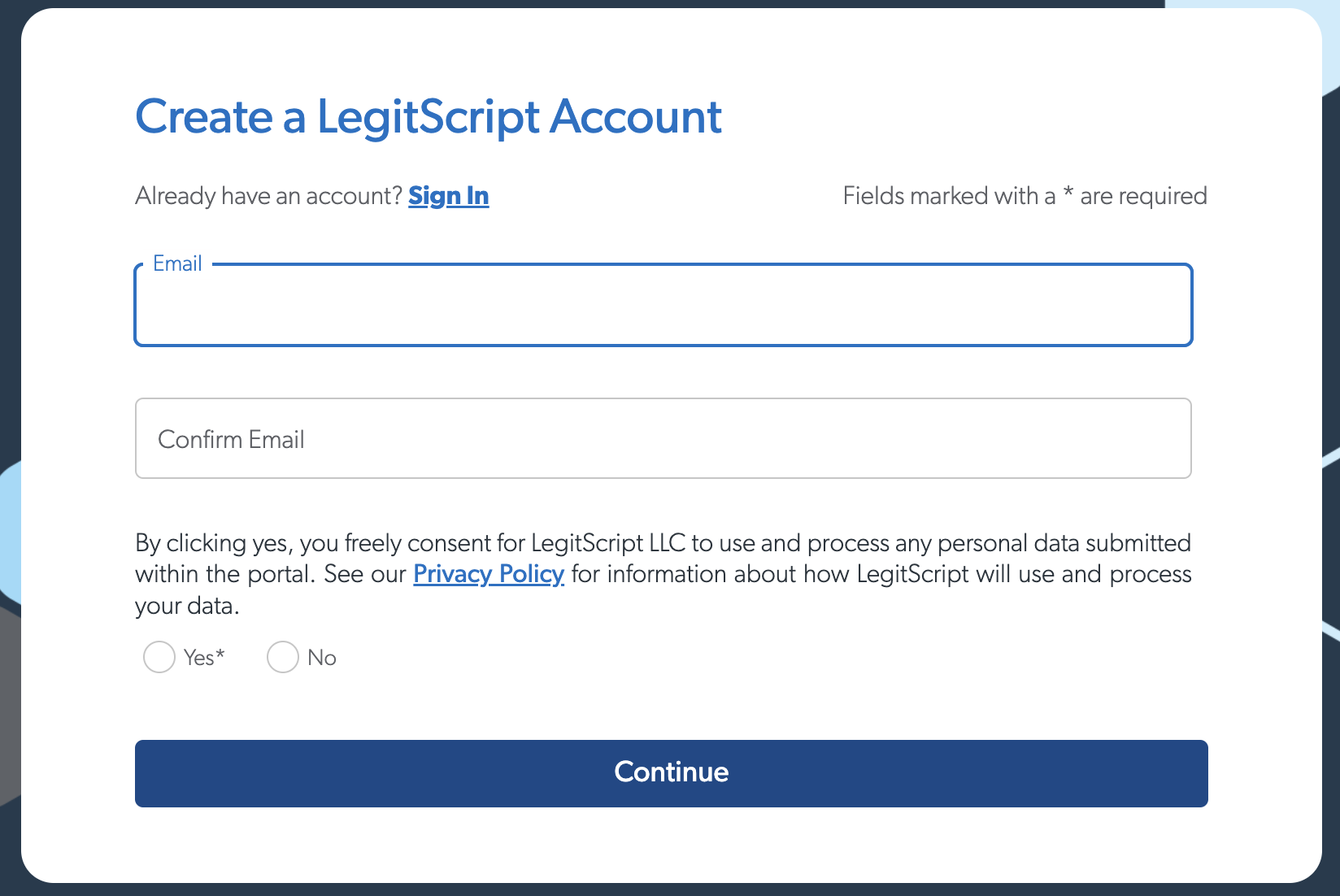Click the Email field label
Viewport: 1340px width, 896px height.
click(176, 263)
